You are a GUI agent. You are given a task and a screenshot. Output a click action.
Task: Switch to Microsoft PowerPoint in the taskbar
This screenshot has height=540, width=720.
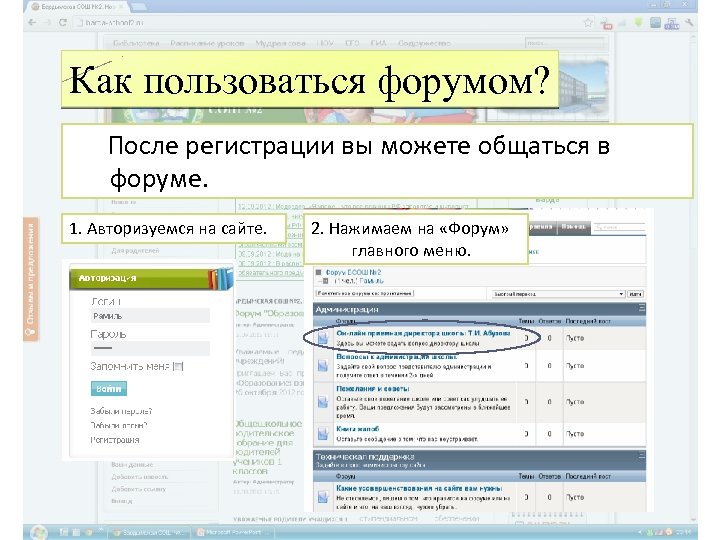[x=232, y=533]
